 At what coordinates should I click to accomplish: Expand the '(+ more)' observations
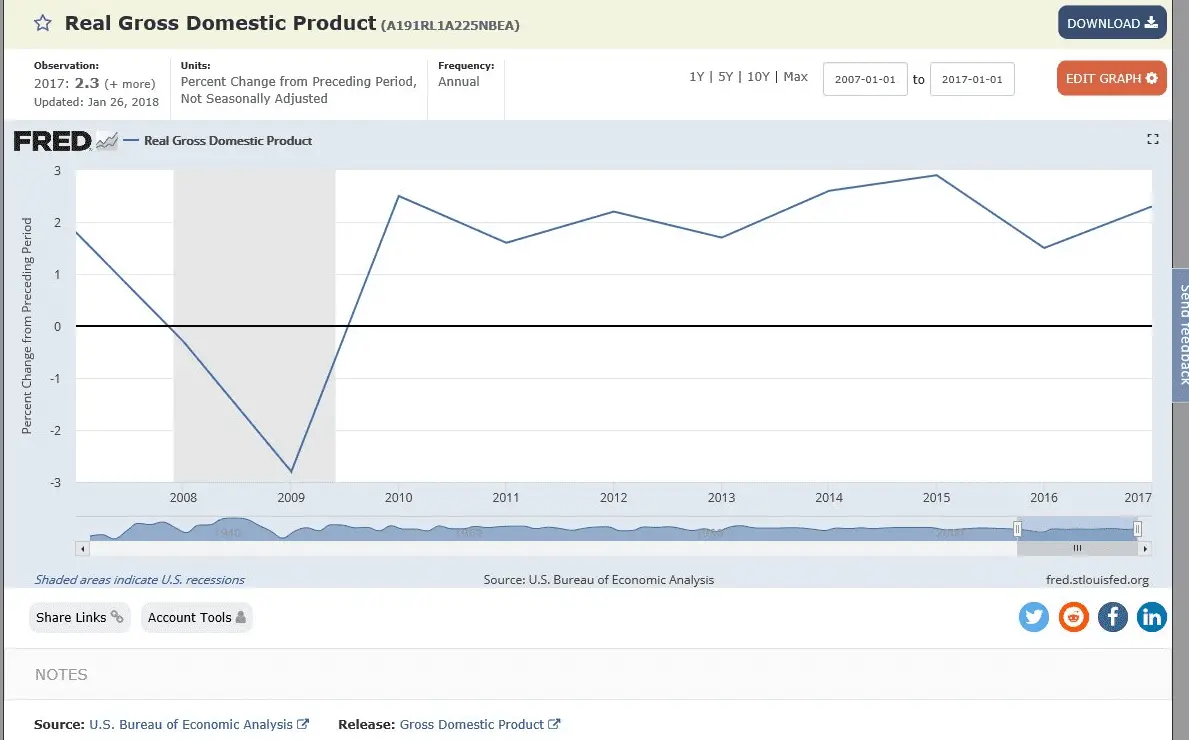[x=131, y=84]
